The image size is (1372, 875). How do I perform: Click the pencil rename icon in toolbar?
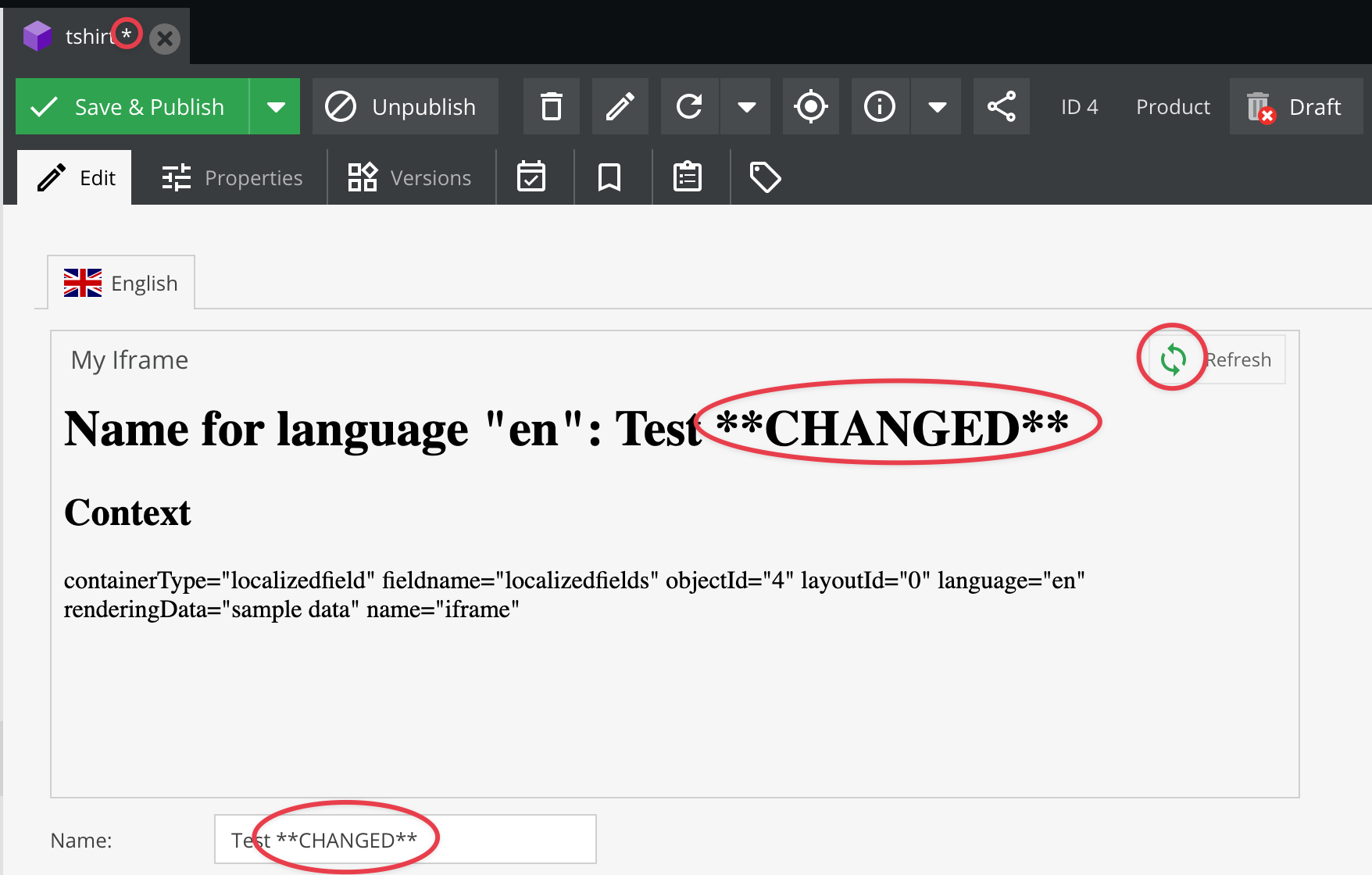tap(620, 106)
